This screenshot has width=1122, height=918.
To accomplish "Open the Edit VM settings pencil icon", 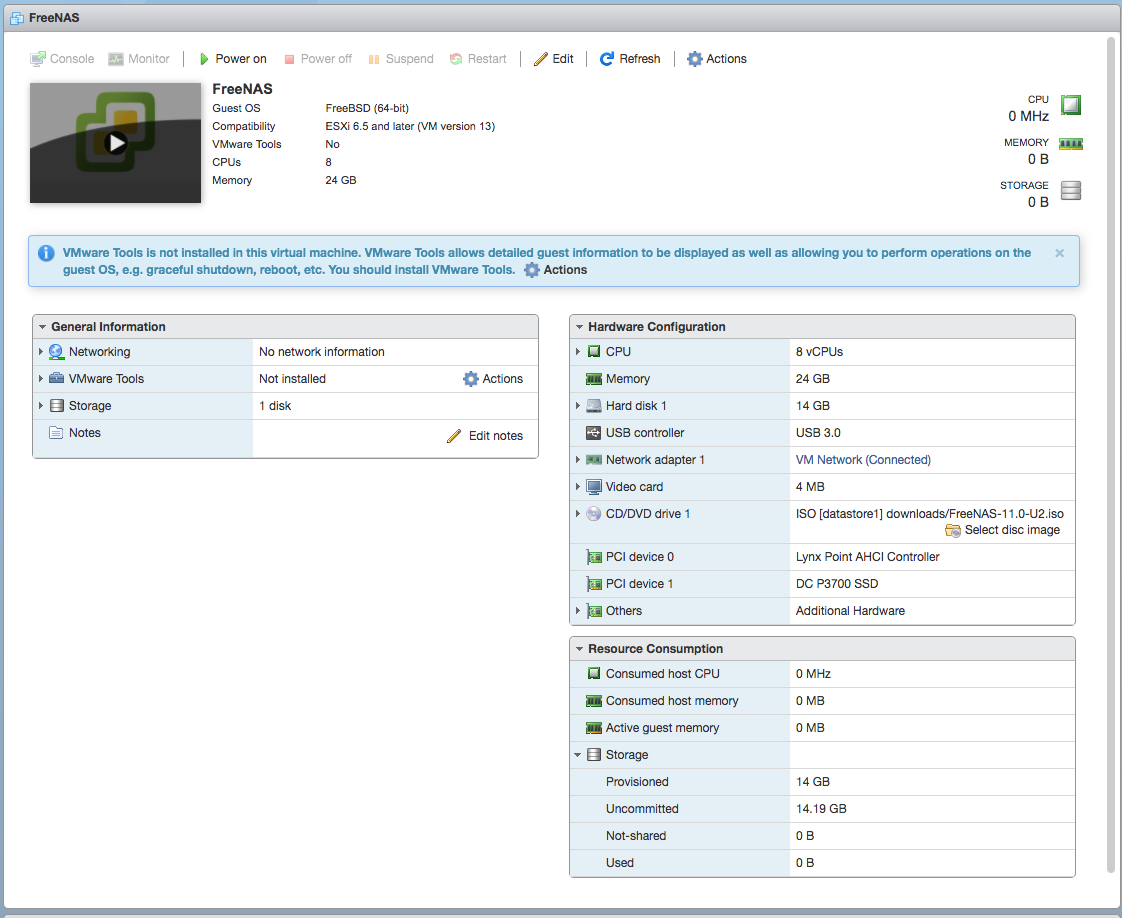I will click(x=541, y=59).
